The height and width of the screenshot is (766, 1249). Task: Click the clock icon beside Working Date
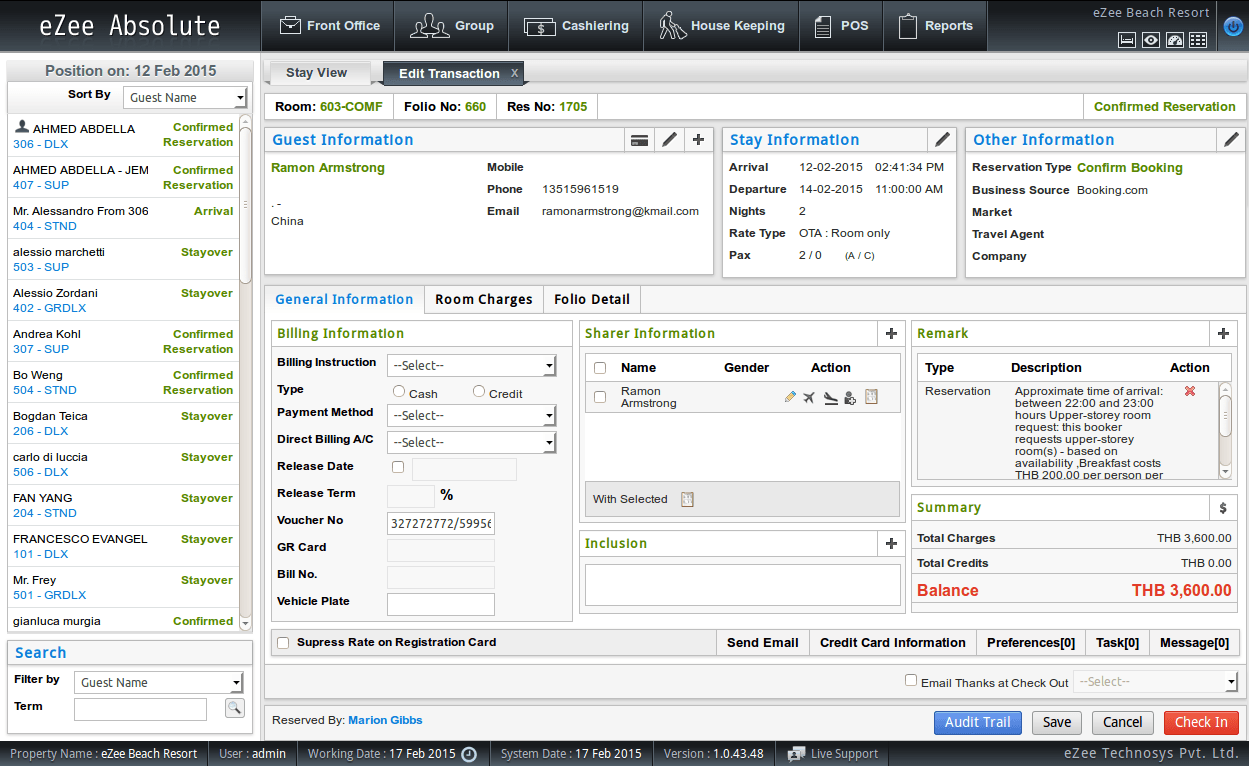[468, 754]
